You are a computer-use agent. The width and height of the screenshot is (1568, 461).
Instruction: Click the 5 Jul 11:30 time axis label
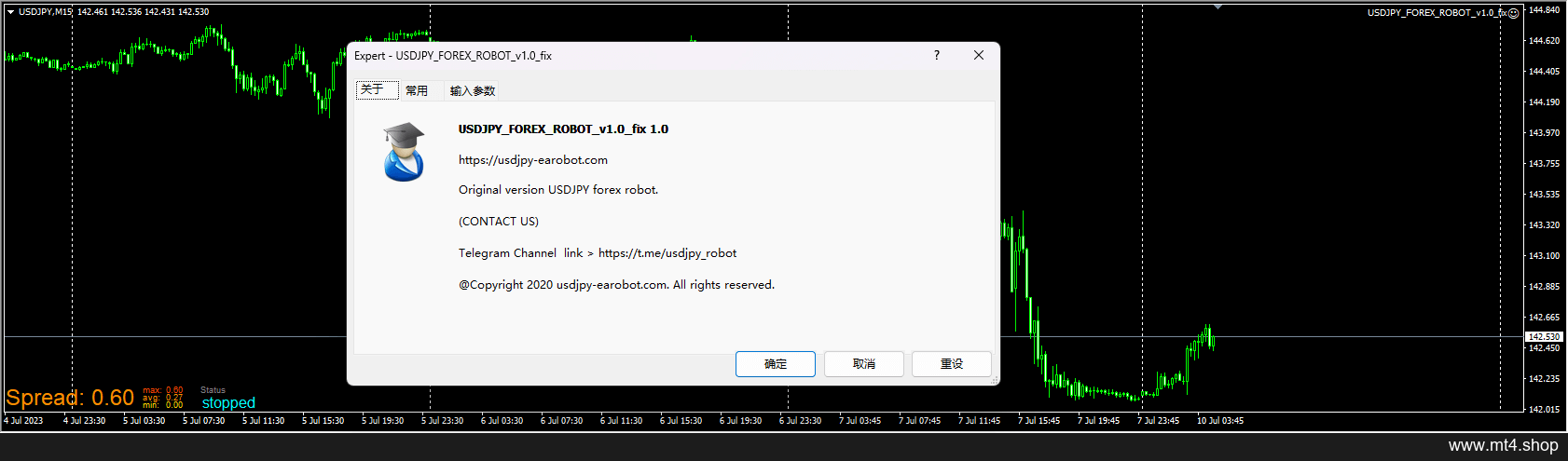click(x=263, y=421)
